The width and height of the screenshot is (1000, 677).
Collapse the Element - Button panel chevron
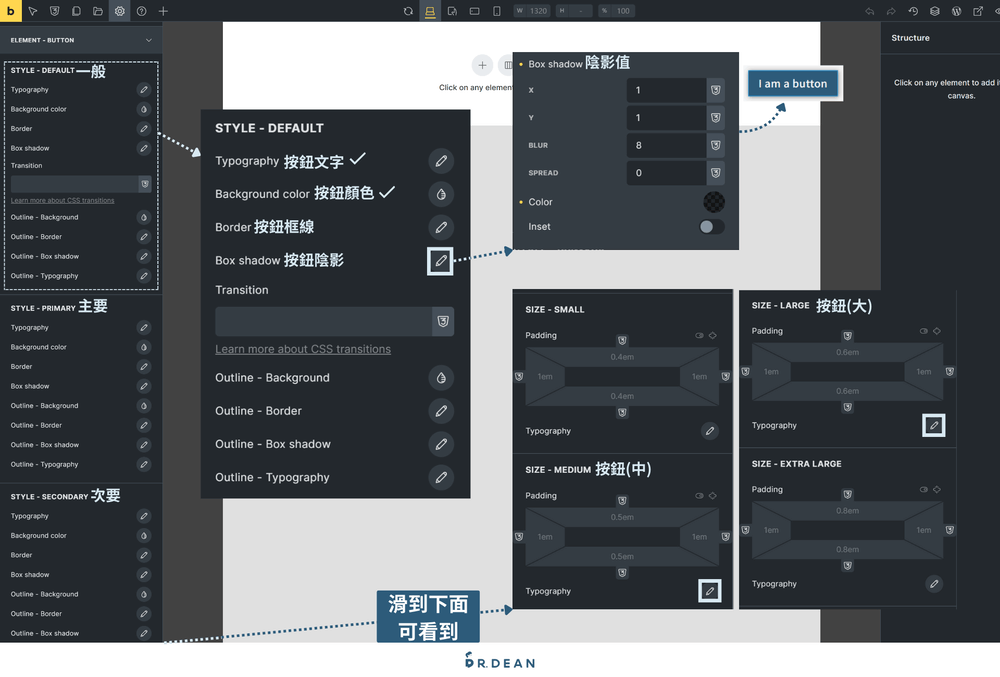pyautogui.click(x=149, y=40)
